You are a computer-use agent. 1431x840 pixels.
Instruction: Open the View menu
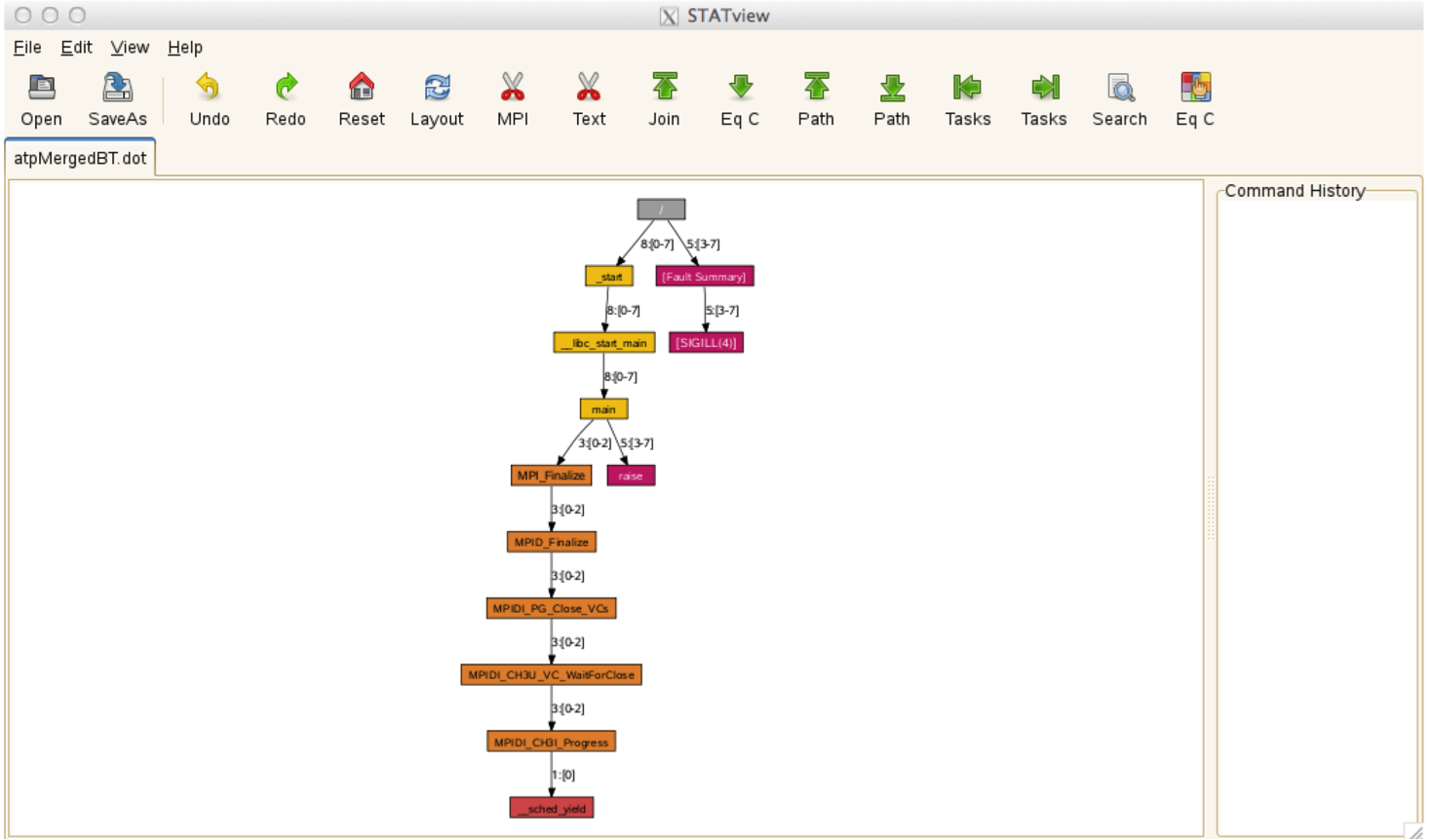(x=129, y=47)
